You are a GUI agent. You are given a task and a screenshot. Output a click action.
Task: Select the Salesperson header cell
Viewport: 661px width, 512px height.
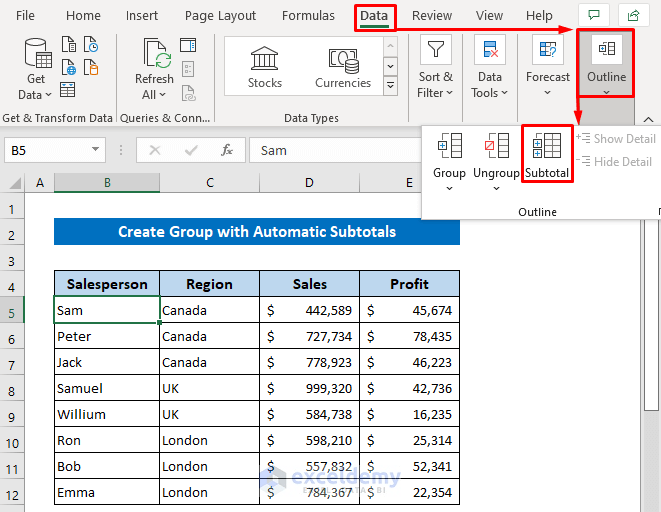(107, 284)
